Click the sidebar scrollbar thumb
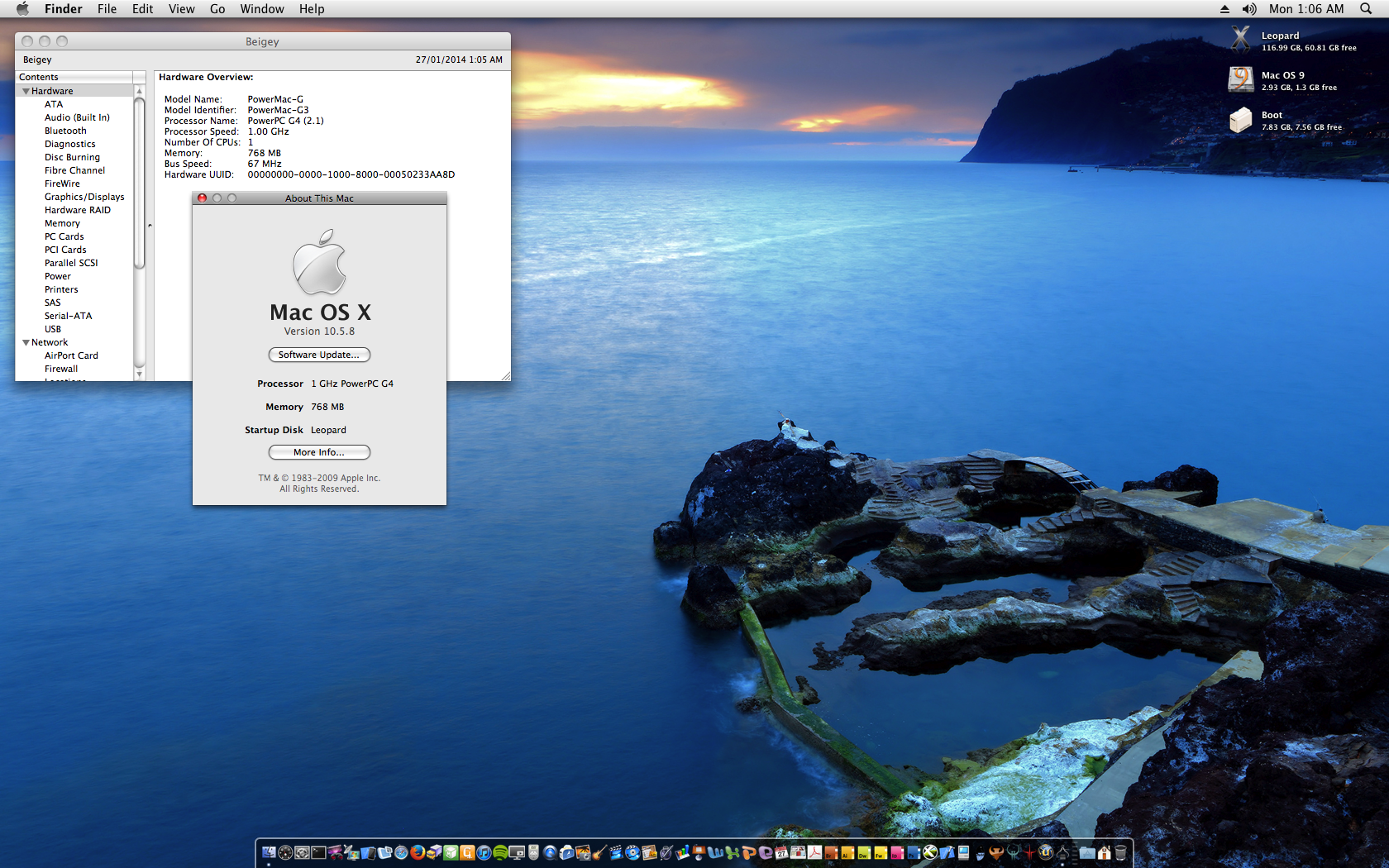Viewport: 1389px width, 868px height. click(x=139, y=183)
